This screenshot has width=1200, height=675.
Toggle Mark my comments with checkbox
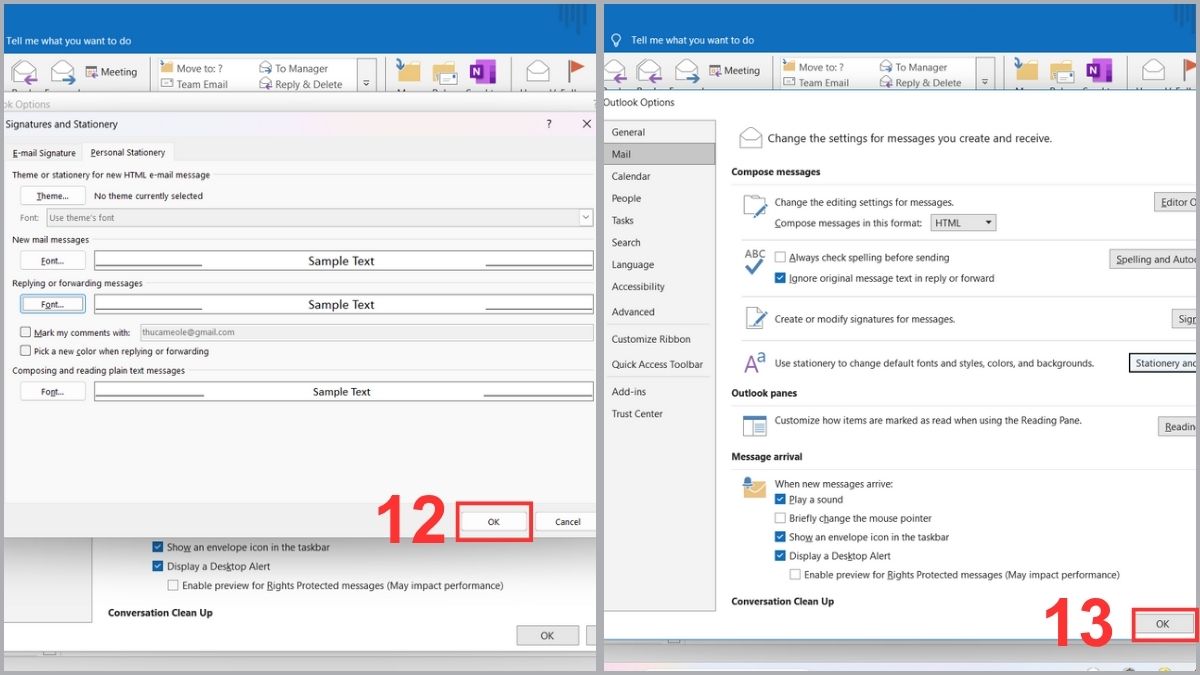pyautogui.click(x=26, y=332)
